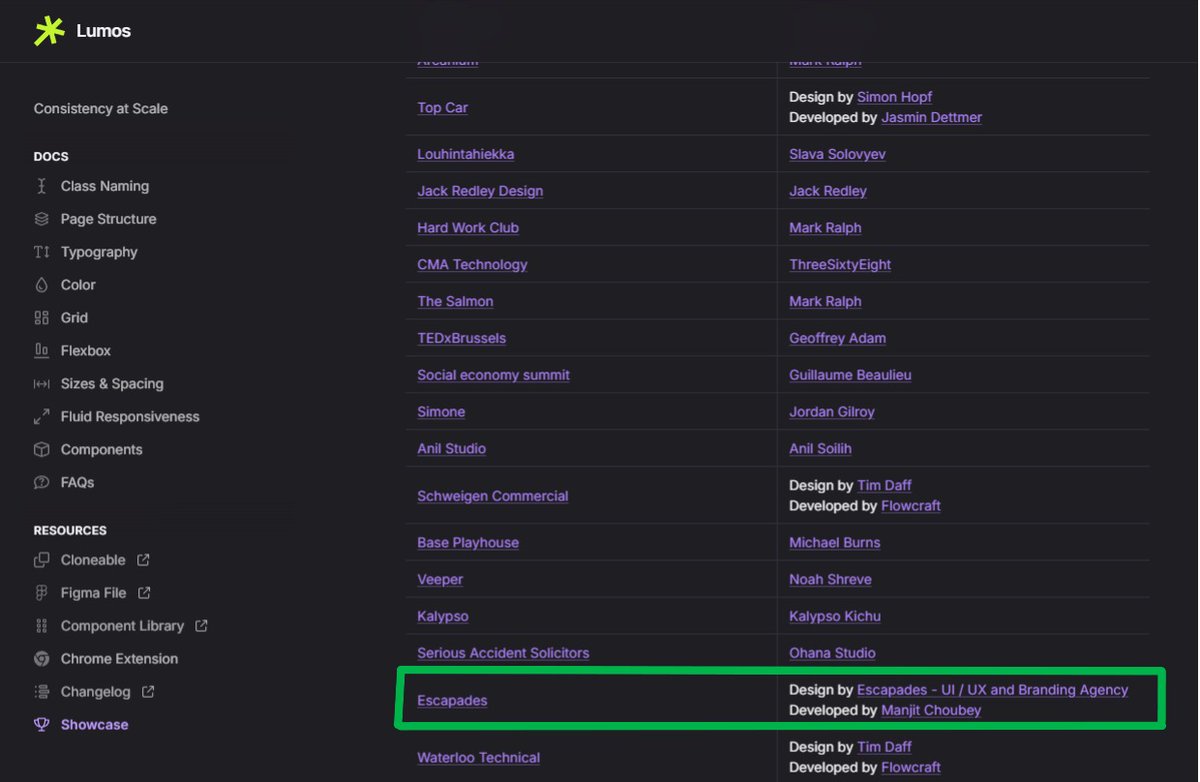The image size is (1200, 782).
Task: Visit Jordan Gilroy's link
Action: click(x=832, y=412)
